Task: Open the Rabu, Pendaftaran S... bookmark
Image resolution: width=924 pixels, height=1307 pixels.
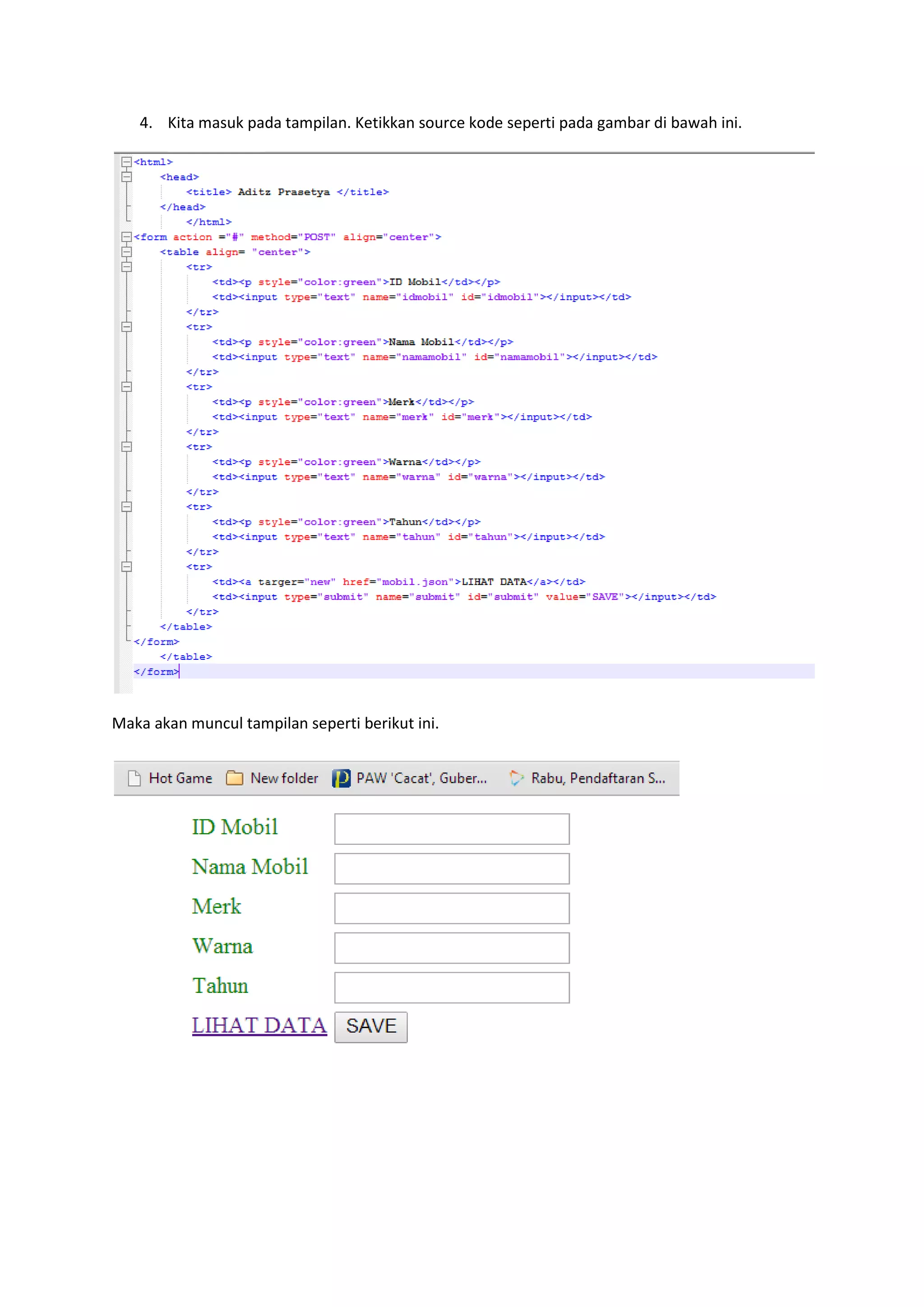Action: coord(597,778)
